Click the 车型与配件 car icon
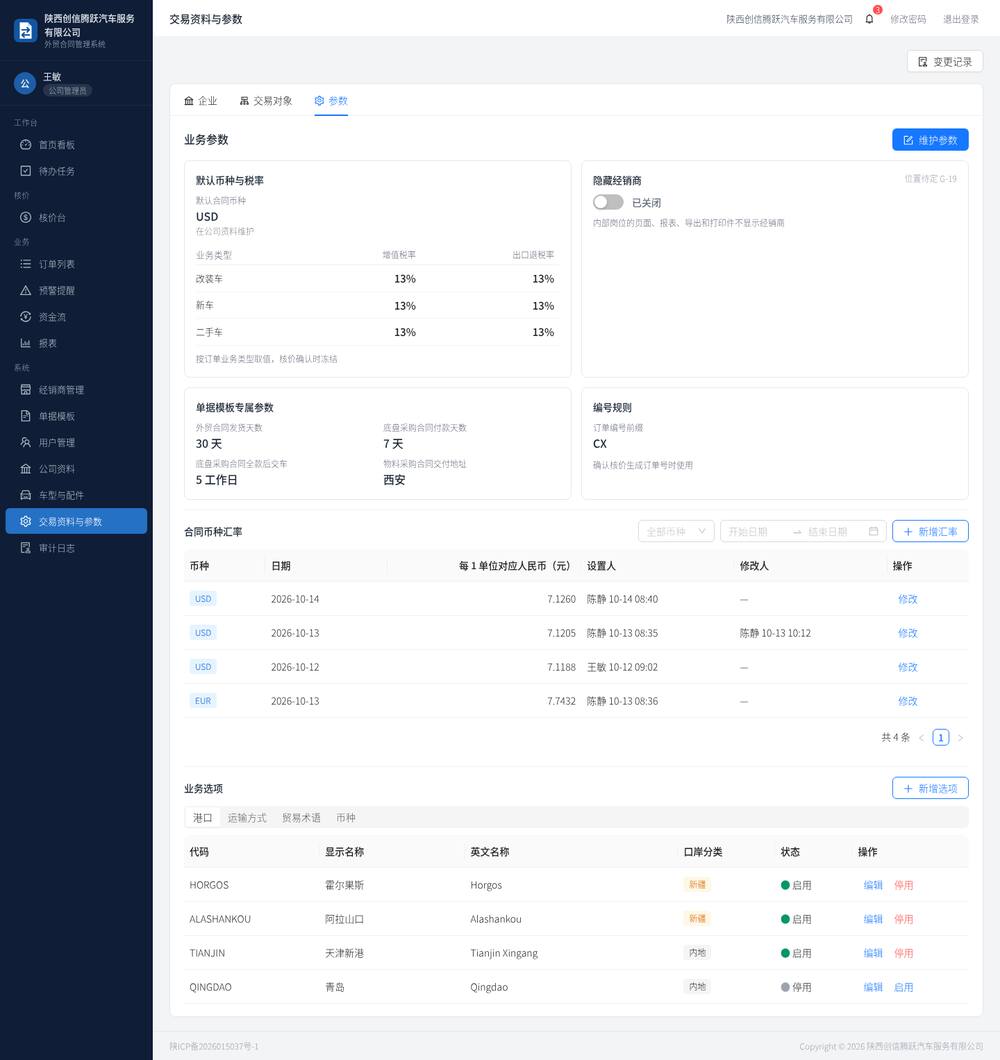 pyautogui.click(x=26, y=496)
